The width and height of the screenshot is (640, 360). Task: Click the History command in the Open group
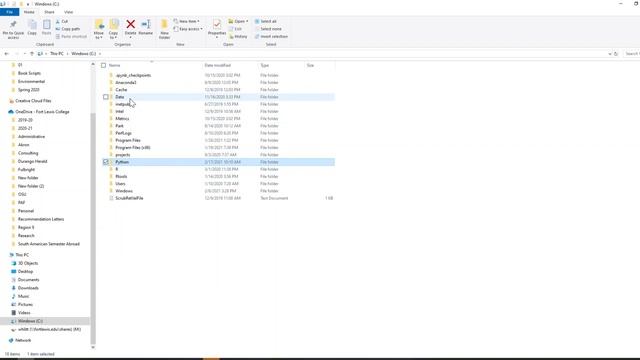[x=238, y=36]
